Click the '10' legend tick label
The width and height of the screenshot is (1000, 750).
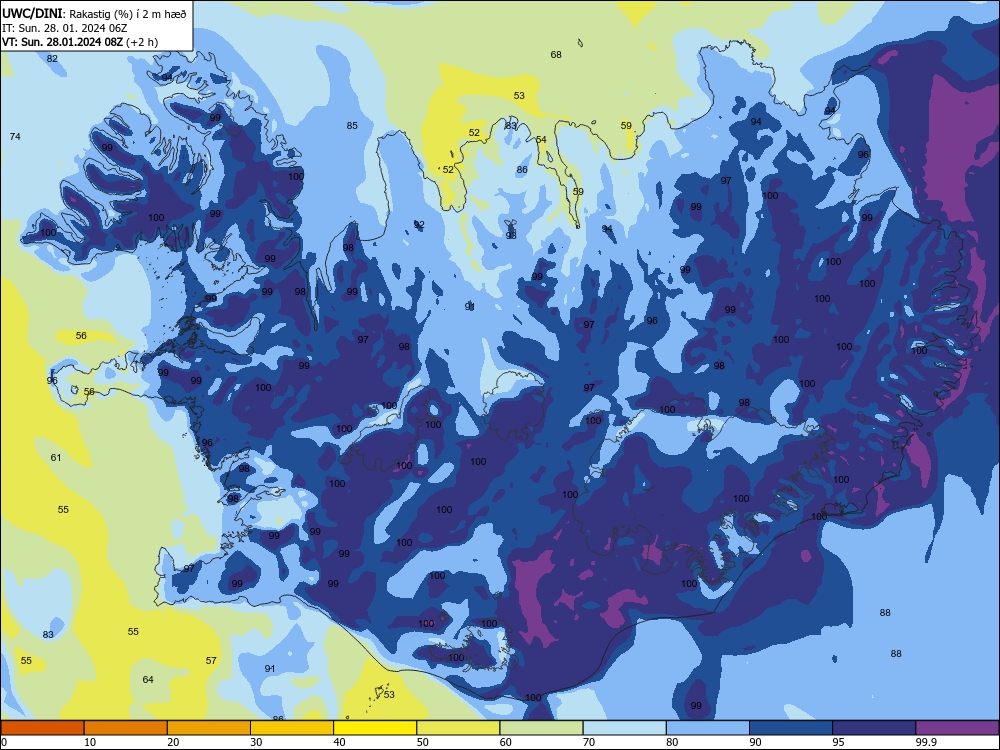pos(90,742)
